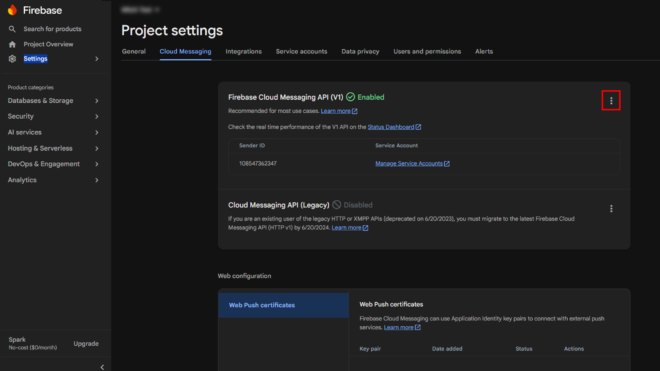Click the Key pair column header
The height and width of the screenshot is (371, 660).
pyautogui.click(x=370, y=349)
